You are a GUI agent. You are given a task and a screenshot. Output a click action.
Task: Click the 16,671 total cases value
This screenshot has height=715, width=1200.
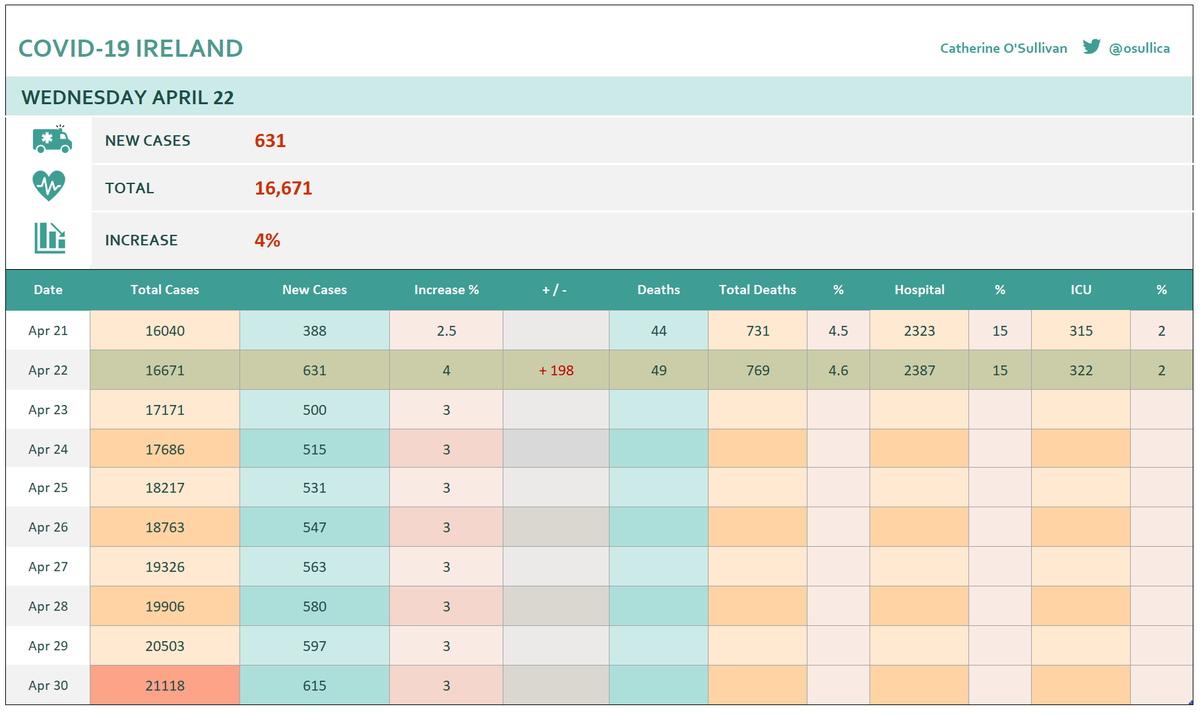coord(281,188)
